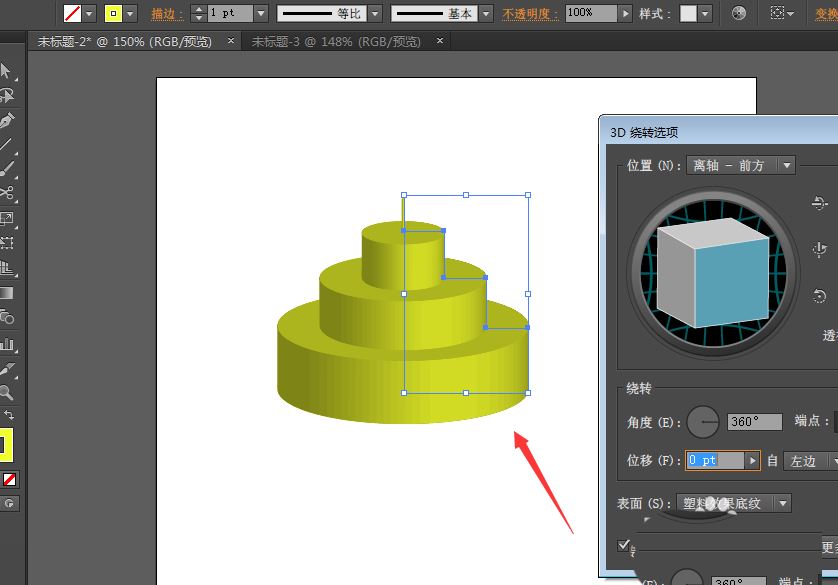The image size is (838, 585).
Task: Click the yellow stroke color swatch
Action: tap(113, 13)
